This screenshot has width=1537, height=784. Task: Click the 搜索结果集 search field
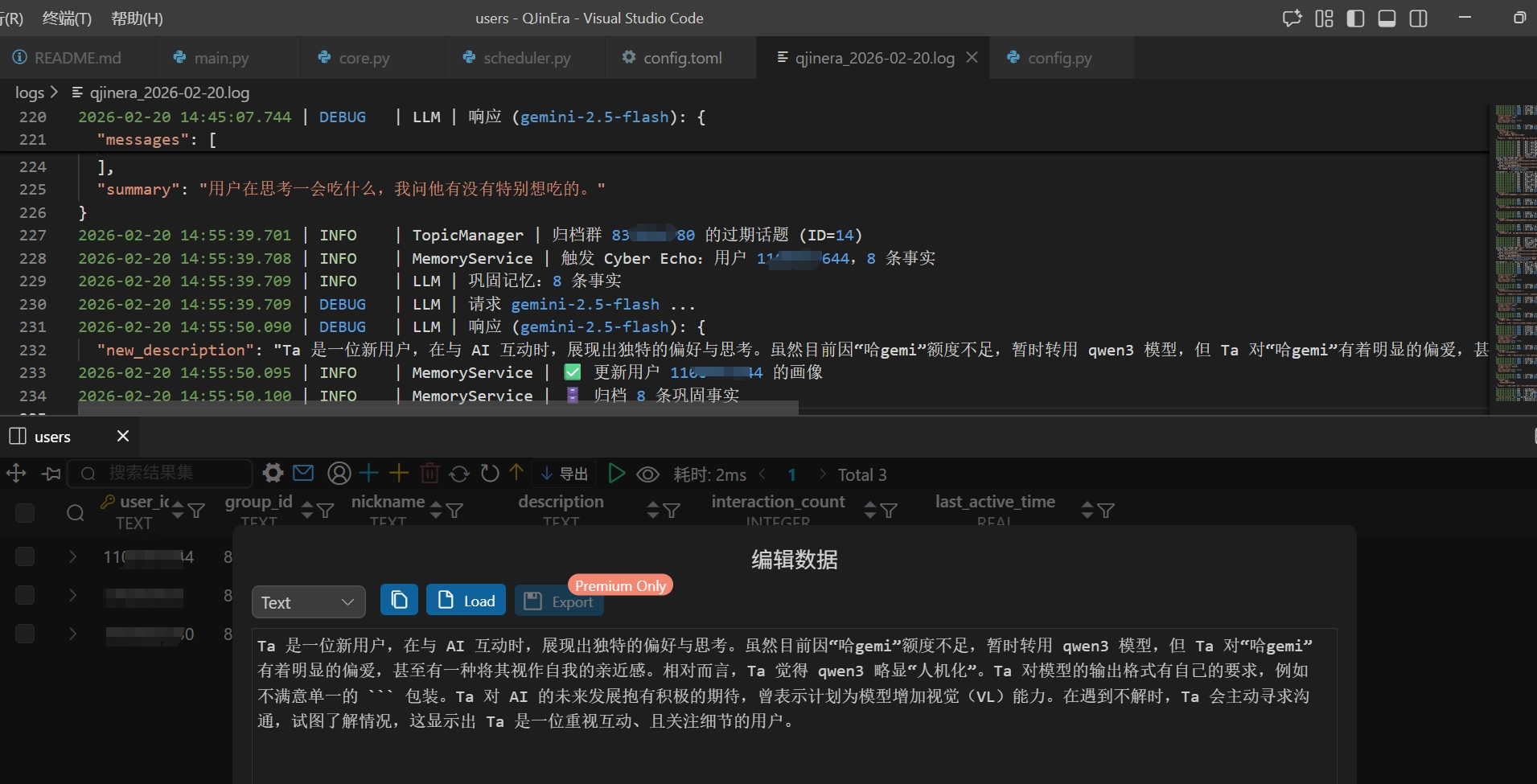pyautogui.click(x=169, y=473)
